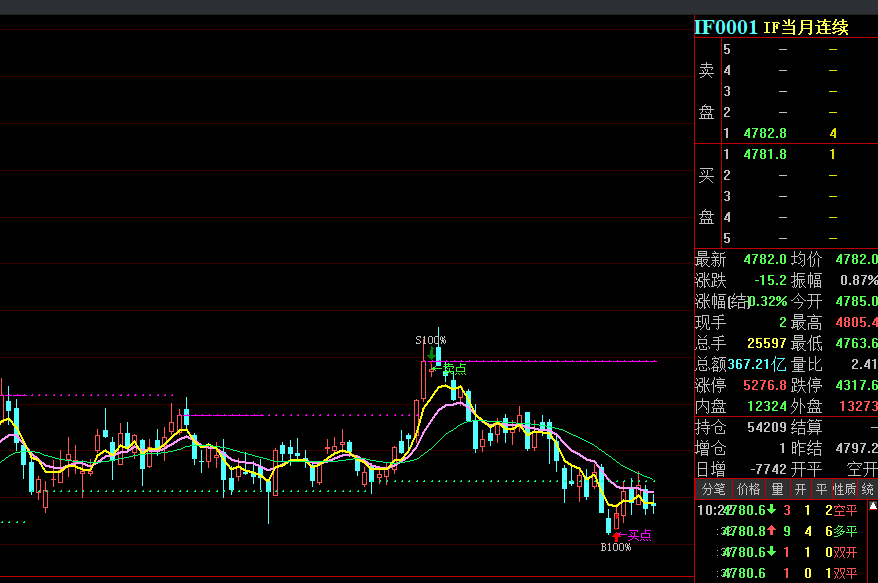This screenshot has height=583, width=878.
Task: Open the 量 column tab
Action: (777, 489)
